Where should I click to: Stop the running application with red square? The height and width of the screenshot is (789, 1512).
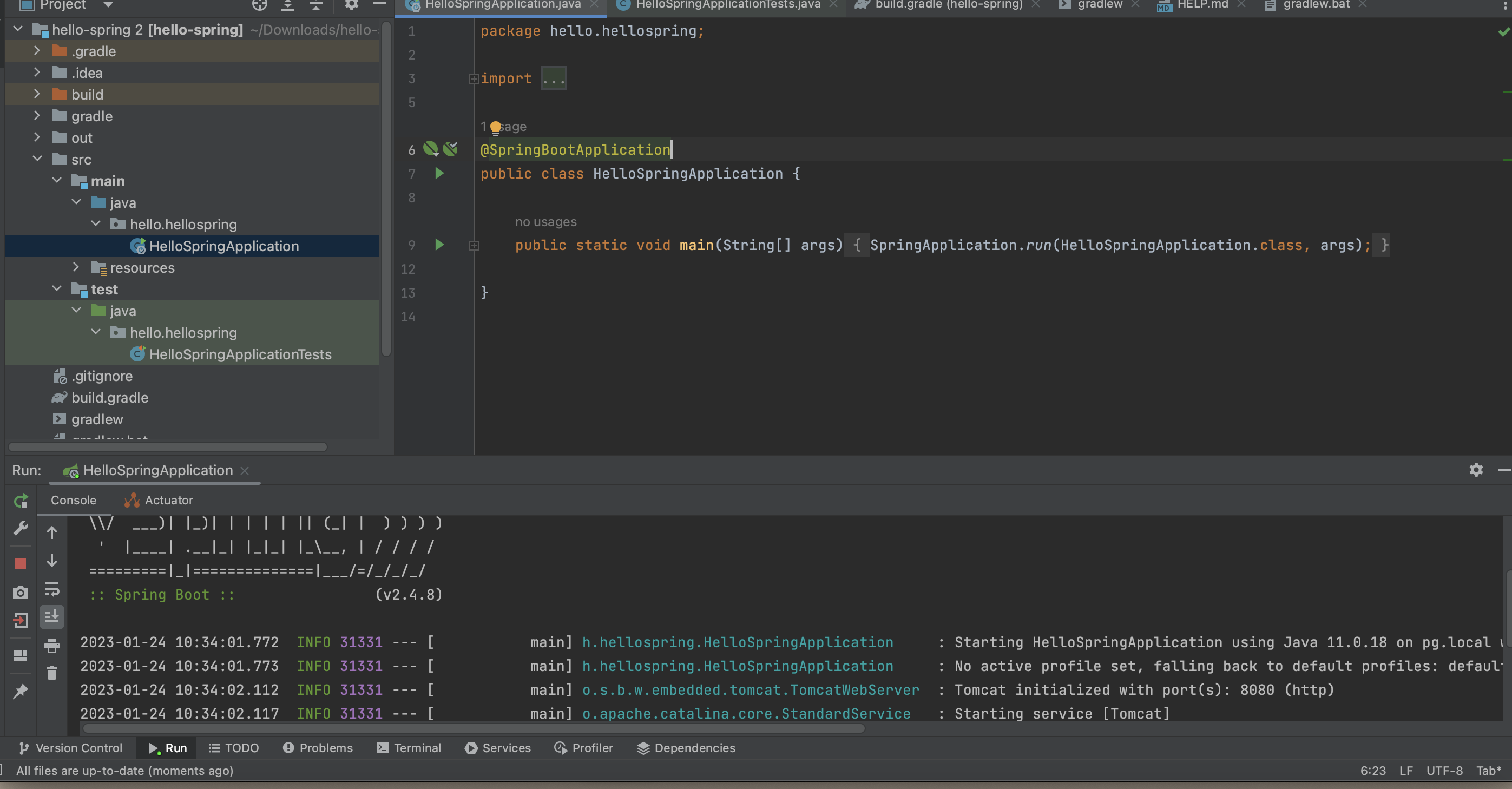21,563
